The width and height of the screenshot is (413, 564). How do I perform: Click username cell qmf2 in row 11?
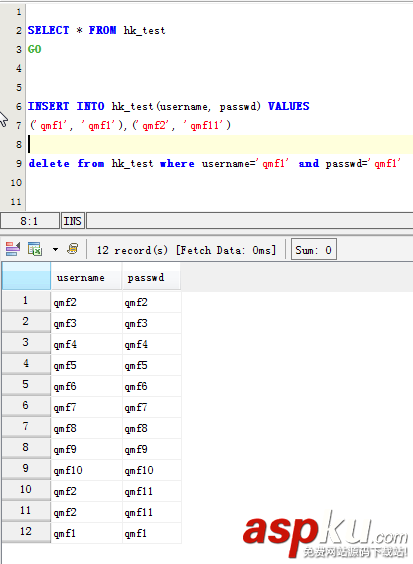(86, 512)
